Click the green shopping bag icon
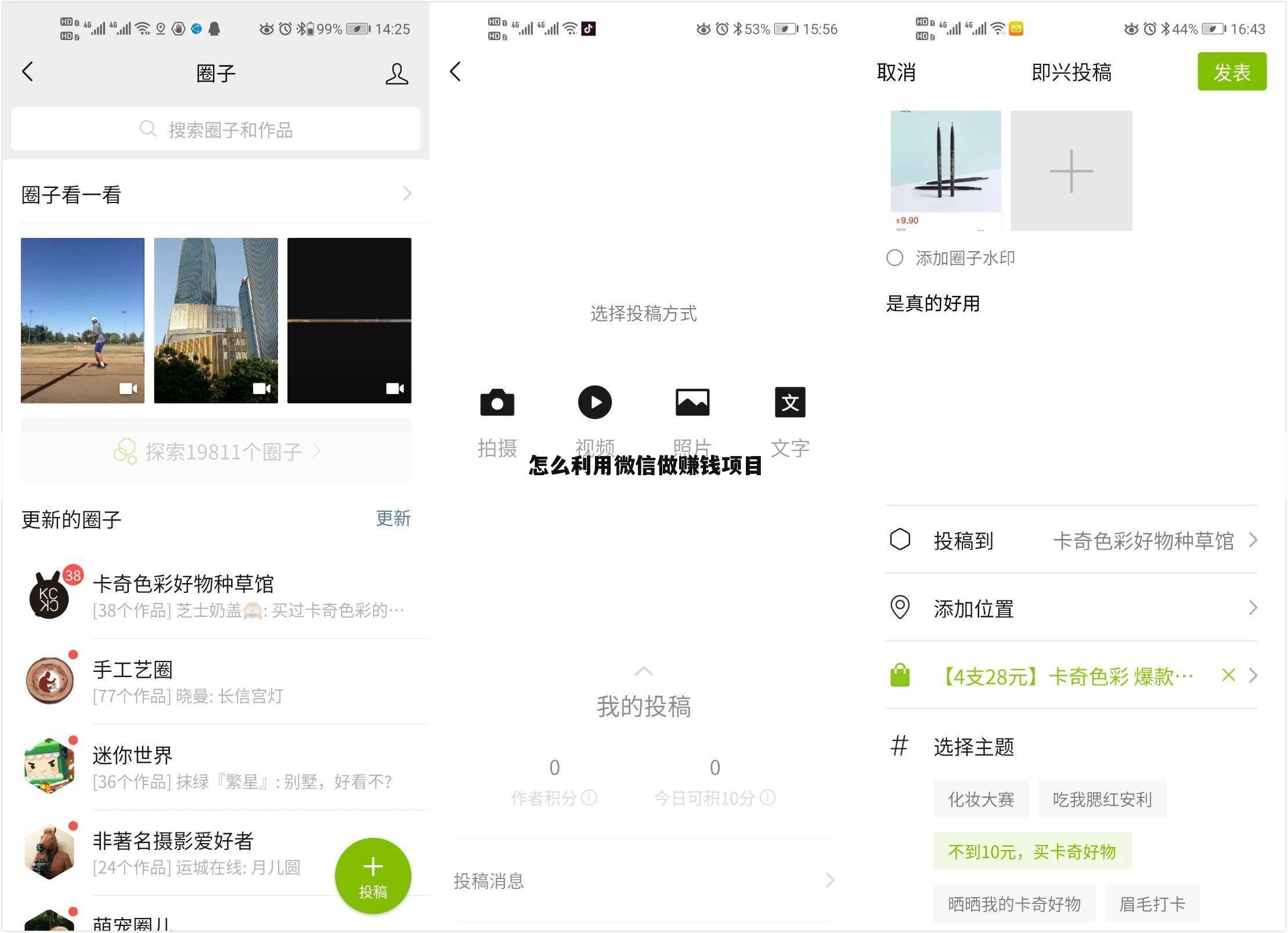 900,675
